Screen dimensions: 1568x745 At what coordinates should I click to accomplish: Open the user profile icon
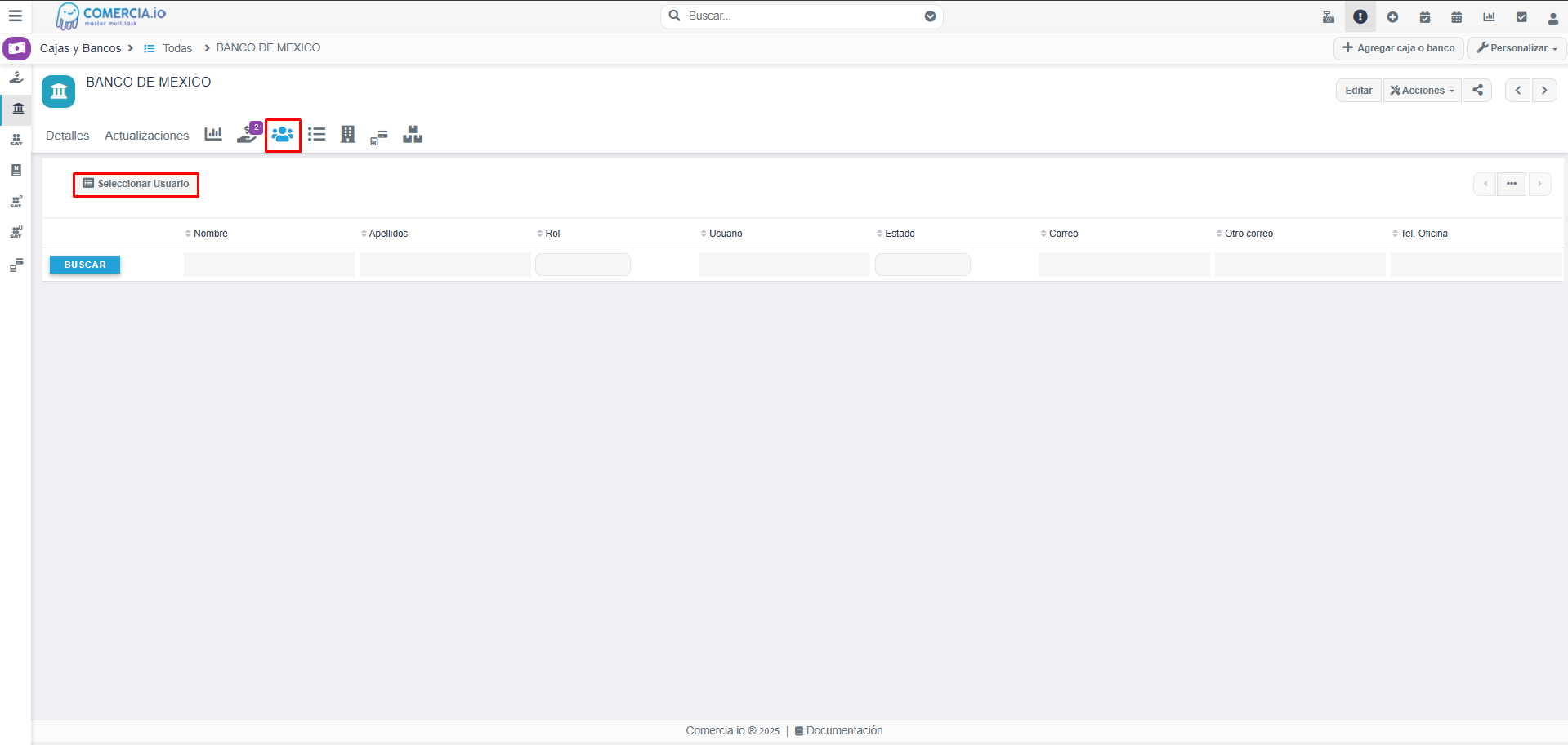pos(1553,18)
